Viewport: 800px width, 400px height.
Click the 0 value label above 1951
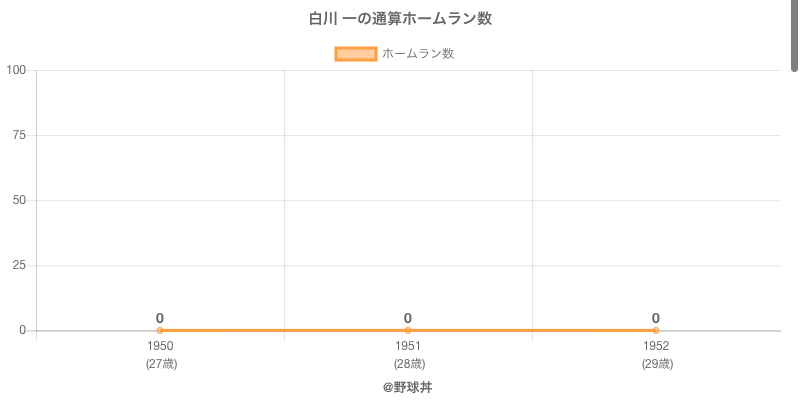tap(408, 318)
